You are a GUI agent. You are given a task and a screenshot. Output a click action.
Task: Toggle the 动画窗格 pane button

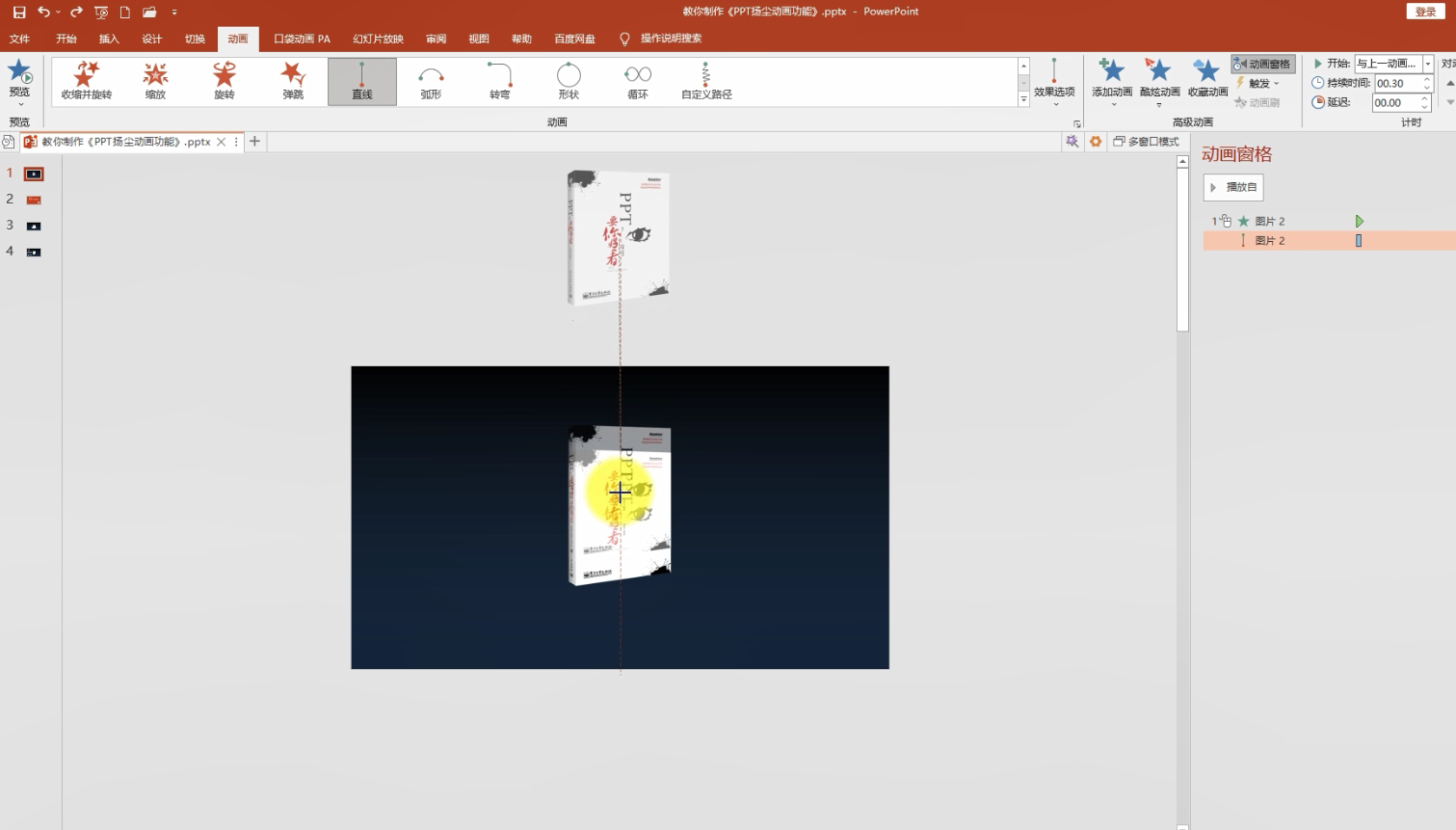(x=1262, y=64)
